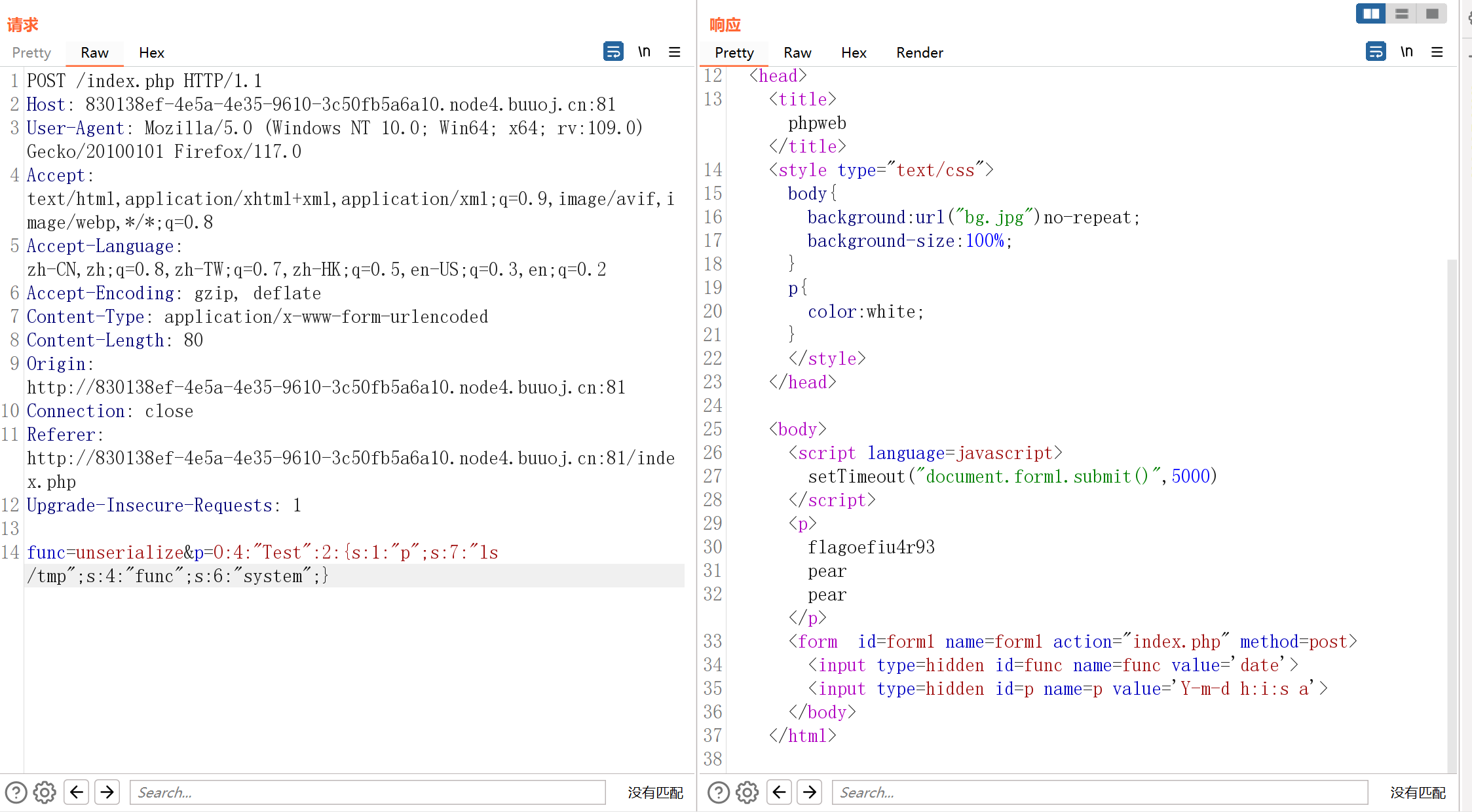
Task: Toggle word wrap icon in request panel
Action: pyautogui.click(x=613, y=52)
